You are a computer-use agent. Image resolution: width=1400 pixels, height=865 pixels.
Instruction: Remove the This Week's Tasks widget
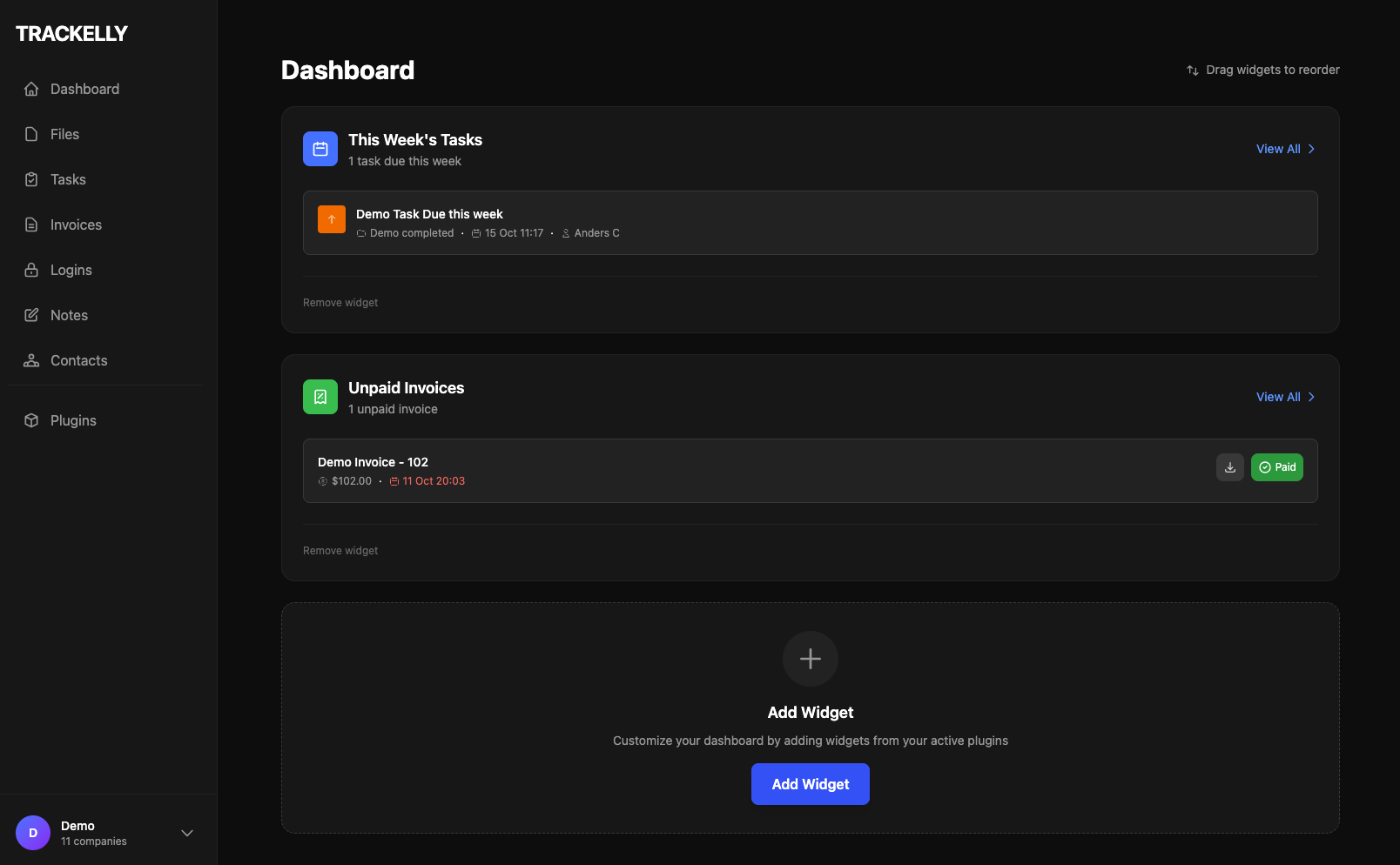[x=340, y=302]
